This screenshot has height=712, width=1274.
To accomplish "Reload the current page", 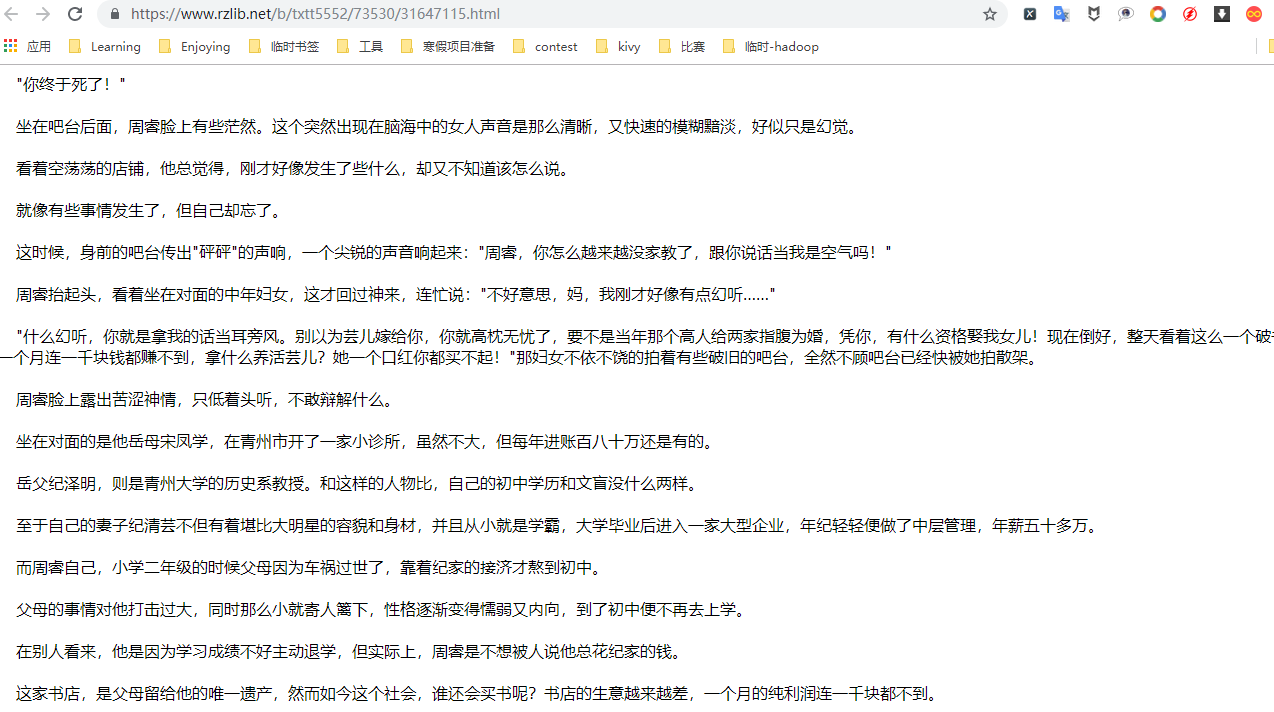I will pyautogui.click(x=74, y=14).
